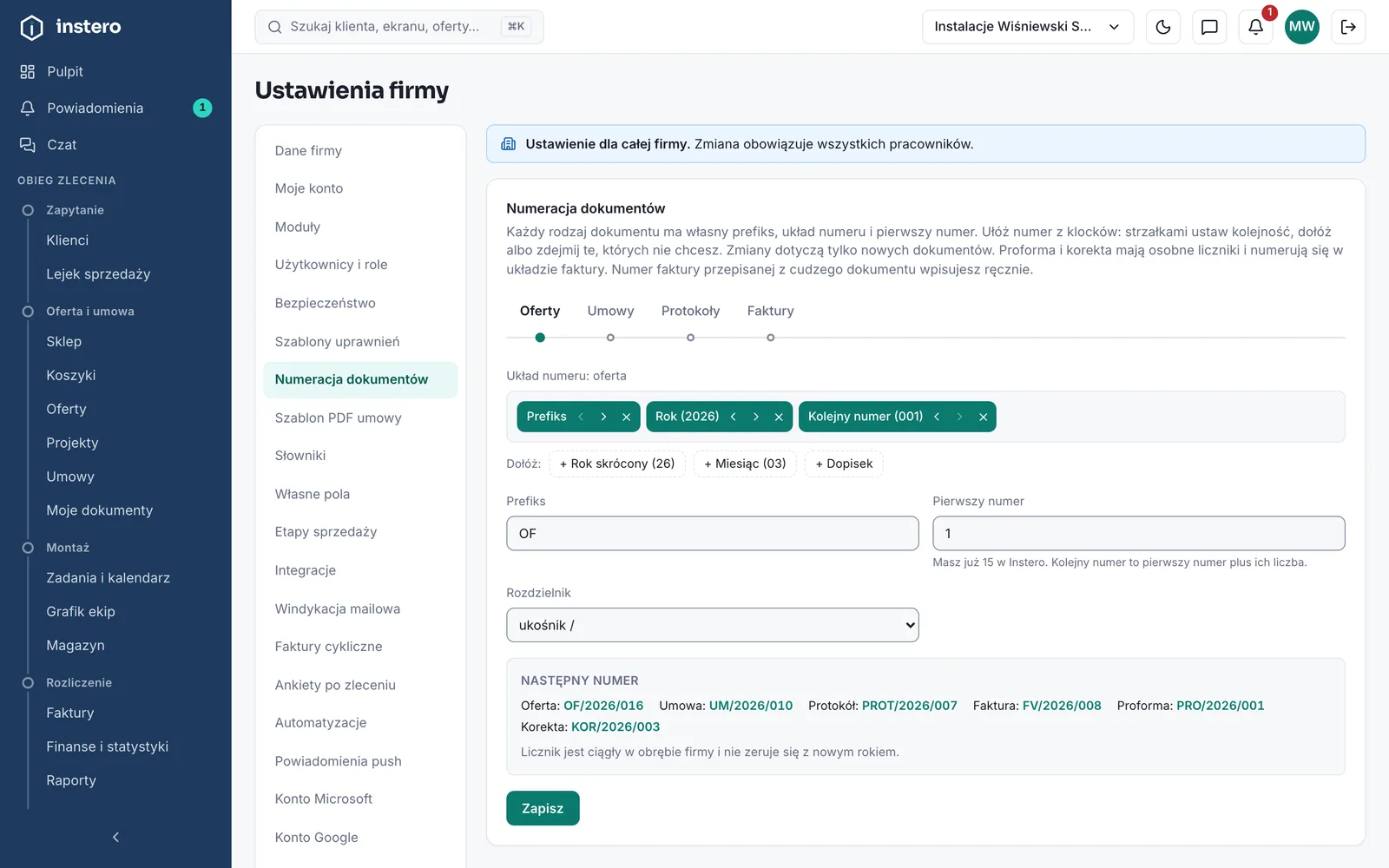Screen dimensions: 1389x868
Task: Move Rok (2026) block left
Action: [734, 417]
